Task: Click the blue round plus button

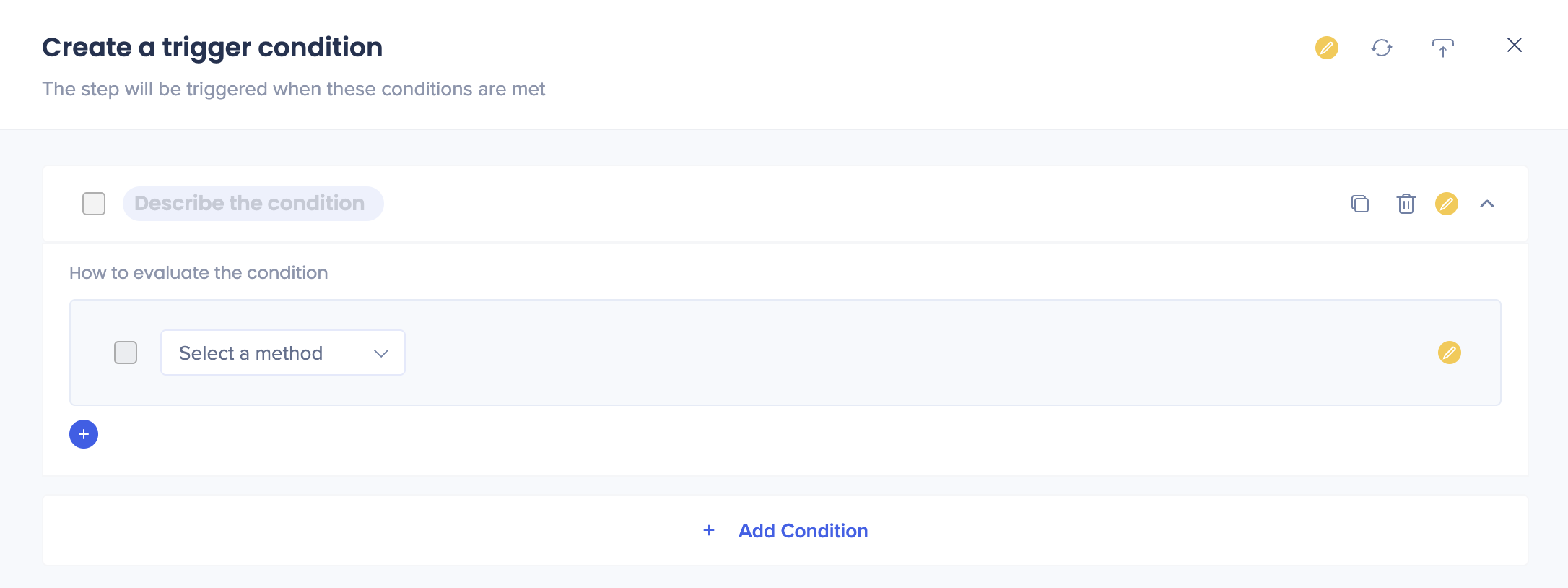Action: pyautogui.click(x=84, y=434)
